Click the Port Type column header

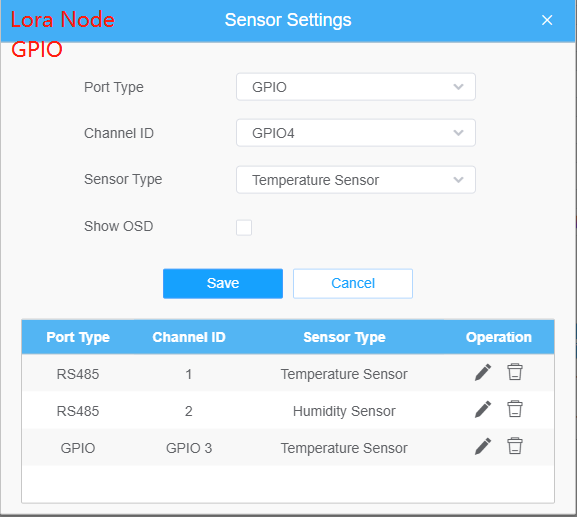(78, 337)
